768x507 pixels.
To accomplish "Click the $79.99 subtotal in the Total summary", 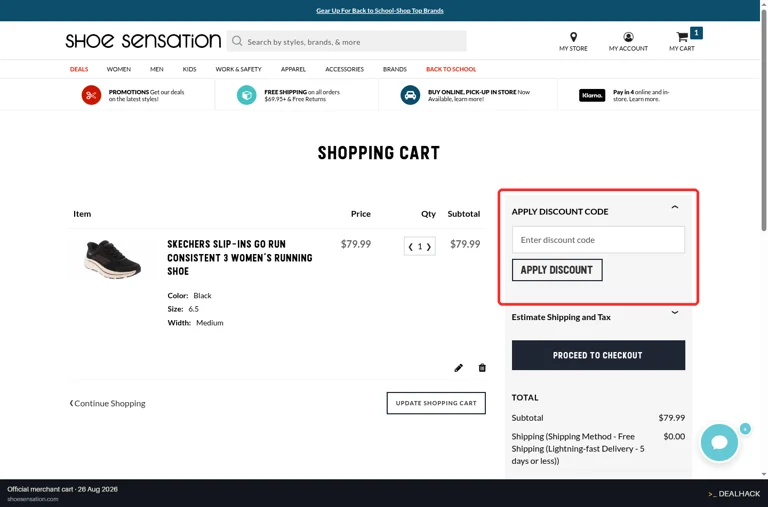I will point(672,418).
